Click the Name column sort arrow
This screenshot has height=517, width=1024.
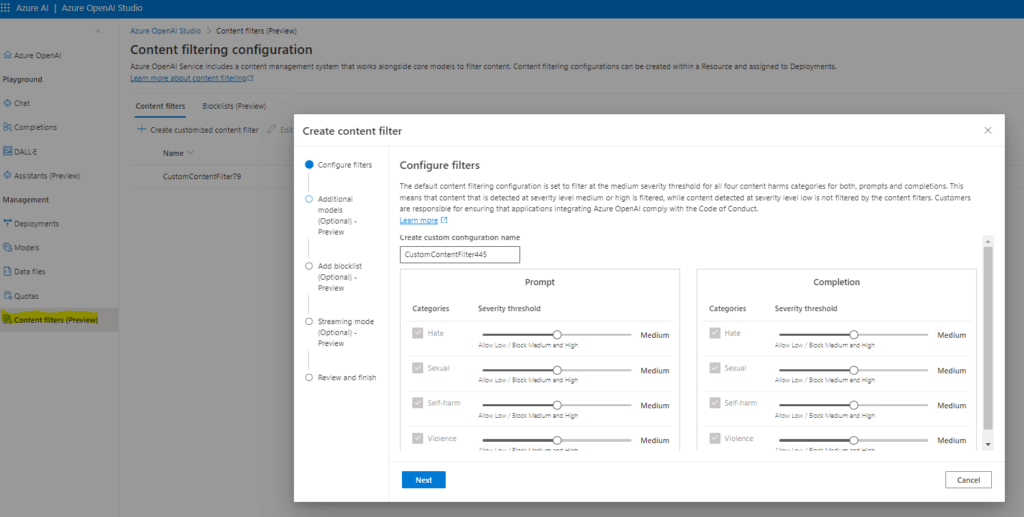(191, 153)
